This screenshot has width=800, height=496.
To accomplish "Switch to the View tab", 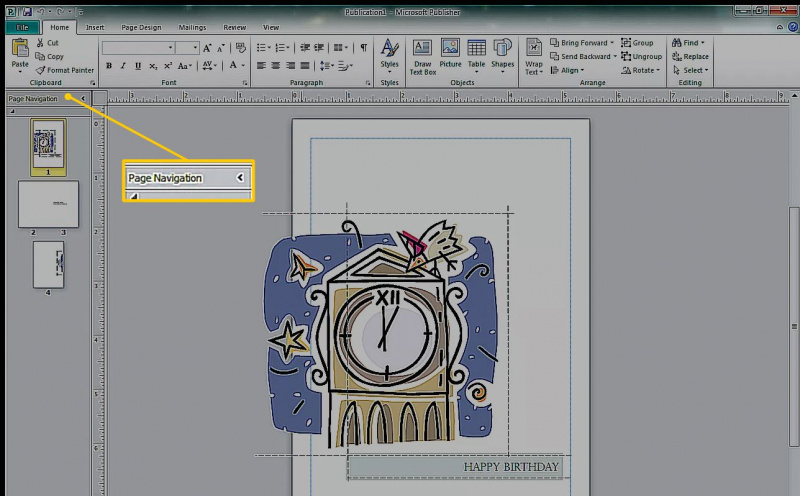I will (x=271, y=28).
